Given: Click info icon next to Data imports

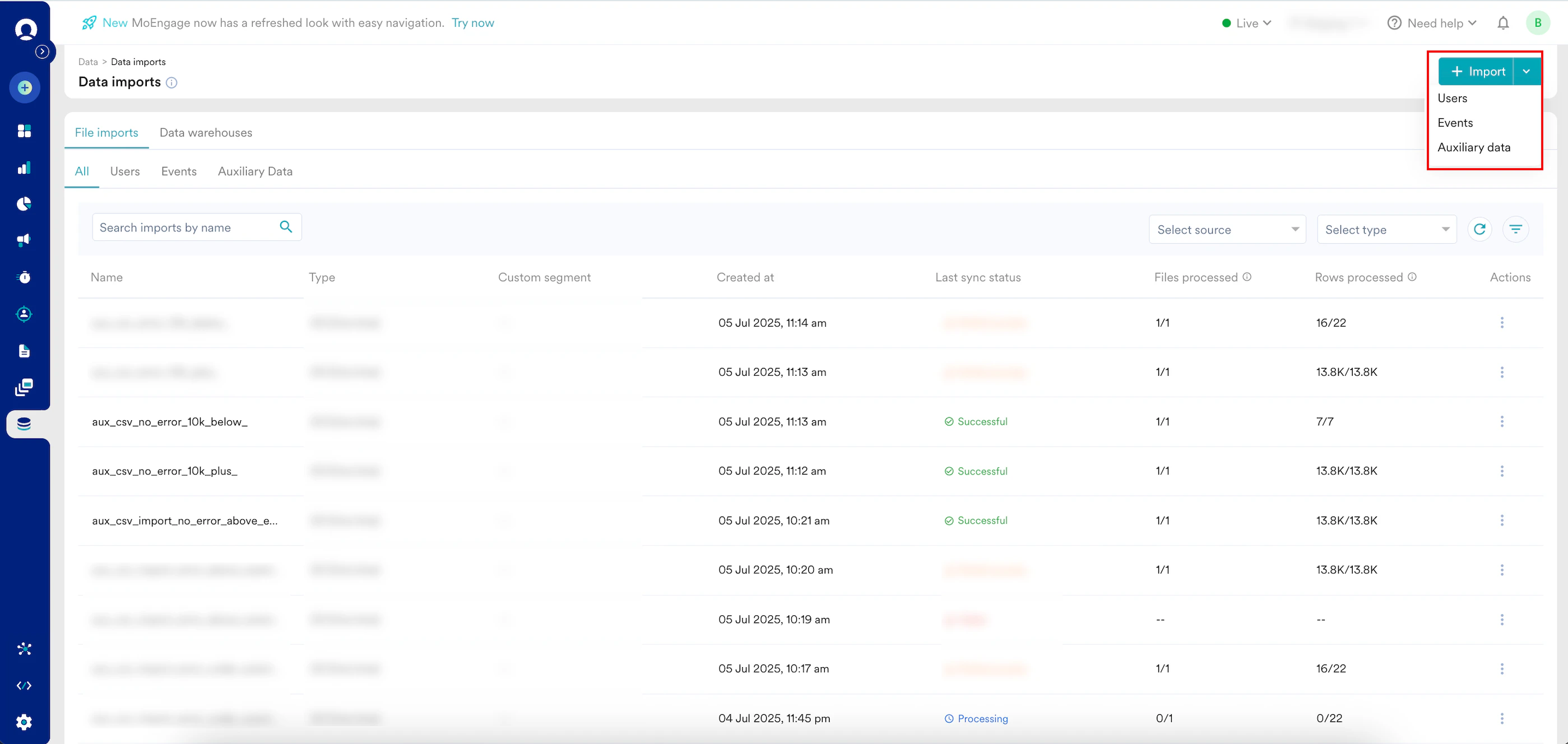Looking at the screenshot, I should tap(171, 83).
